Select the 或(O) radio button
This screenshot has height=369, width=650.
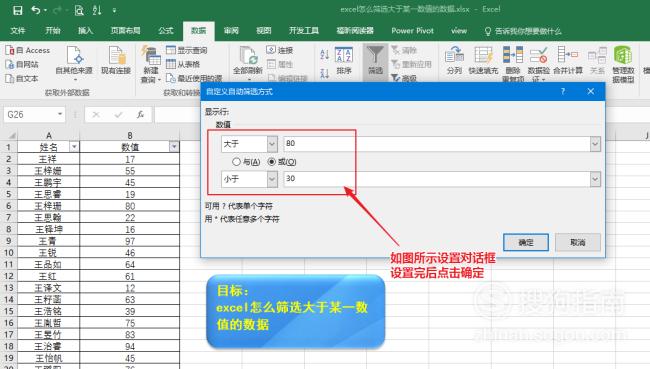tap(272, 162)
